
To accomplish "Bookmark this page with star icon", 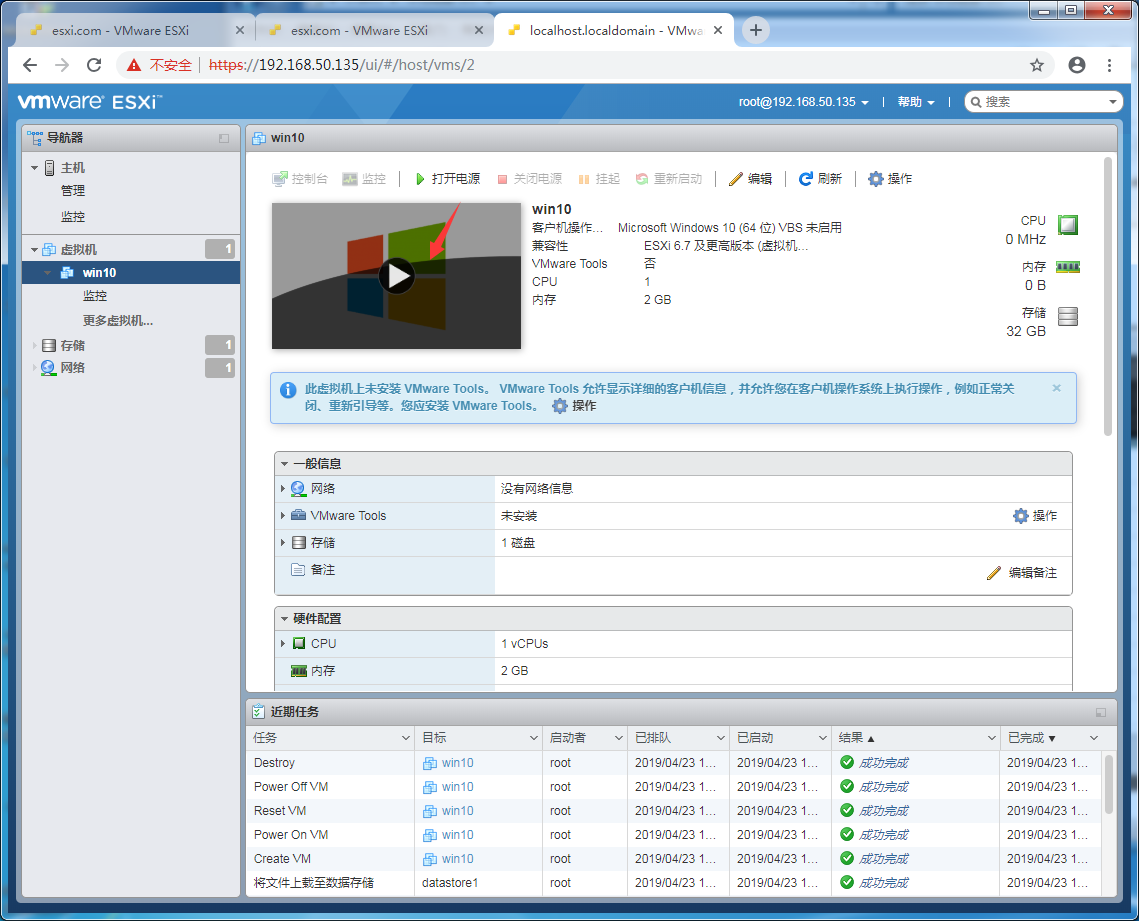I will (x=1037, y=65).
